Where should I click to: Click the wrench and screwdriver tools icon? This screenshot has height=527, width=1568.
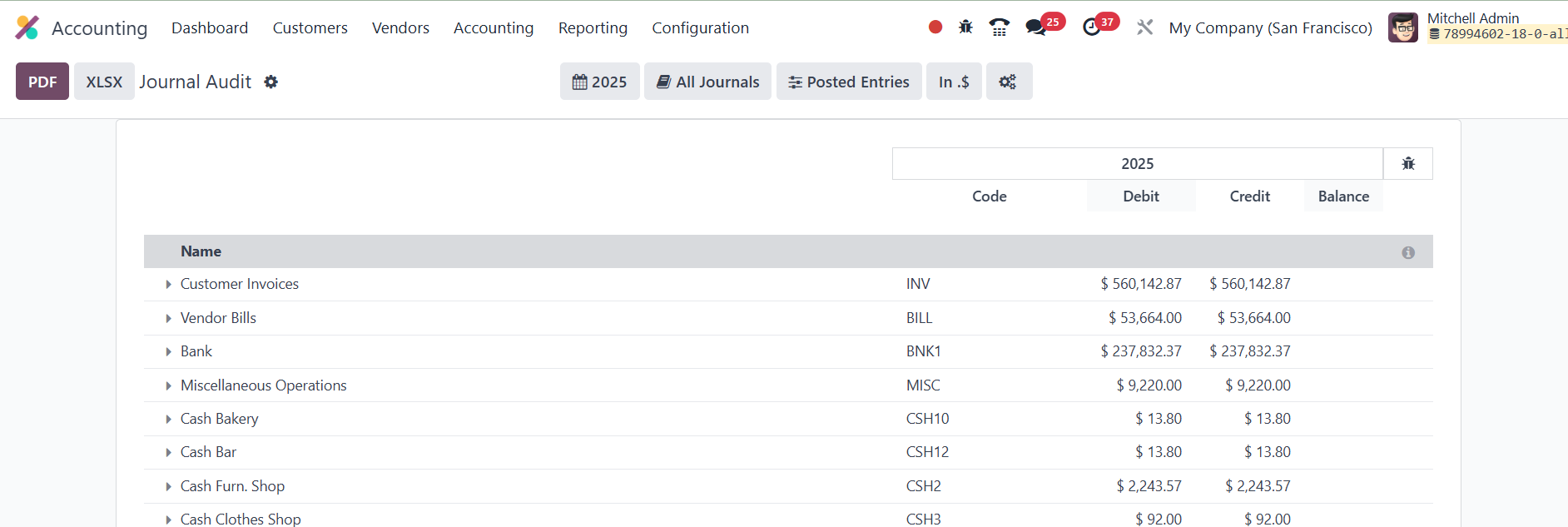1145,27
